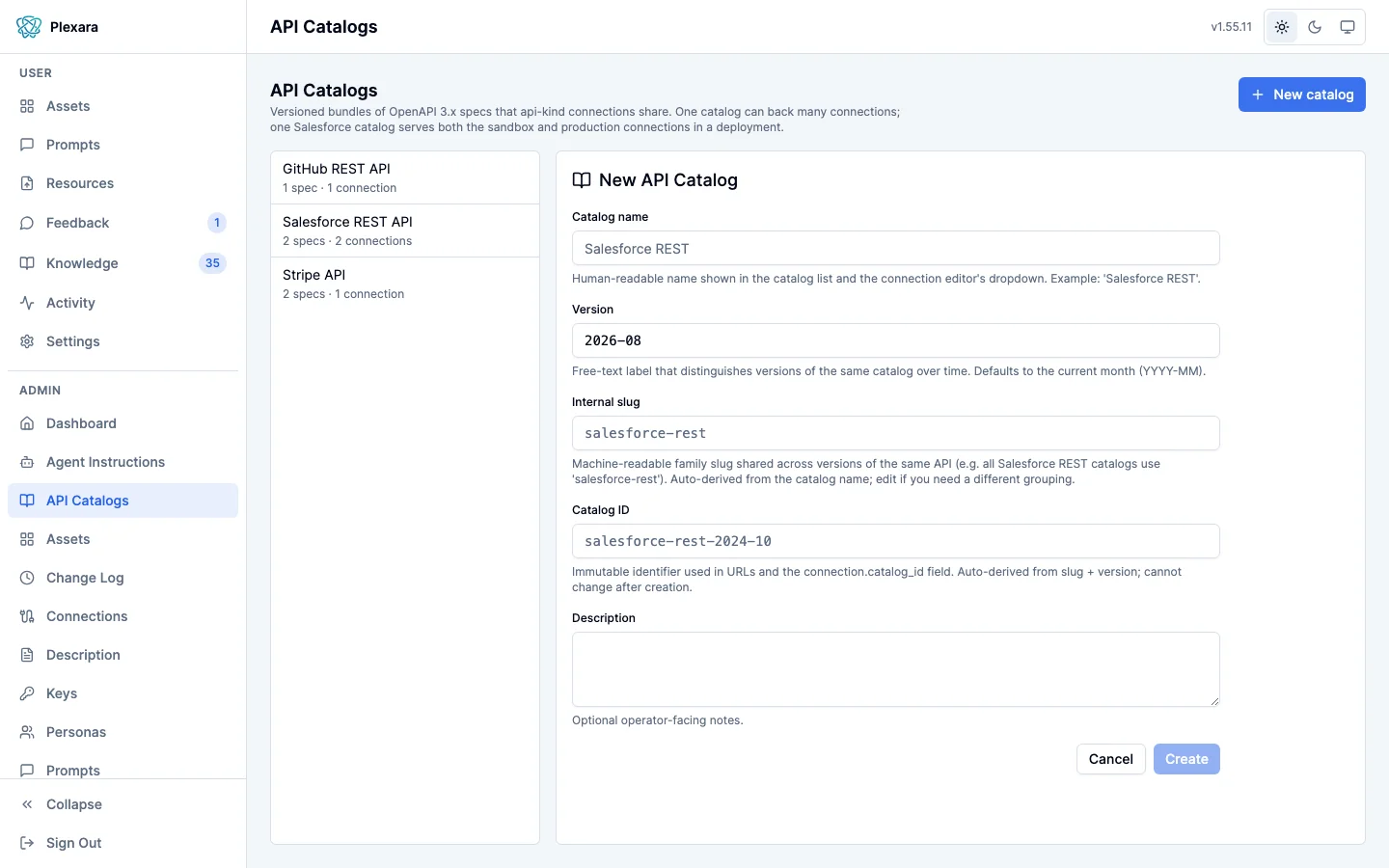1389x868 pixels.
Task: Select the Stripe API catalog
Action: pyautogui.click(x=405, y=284)
